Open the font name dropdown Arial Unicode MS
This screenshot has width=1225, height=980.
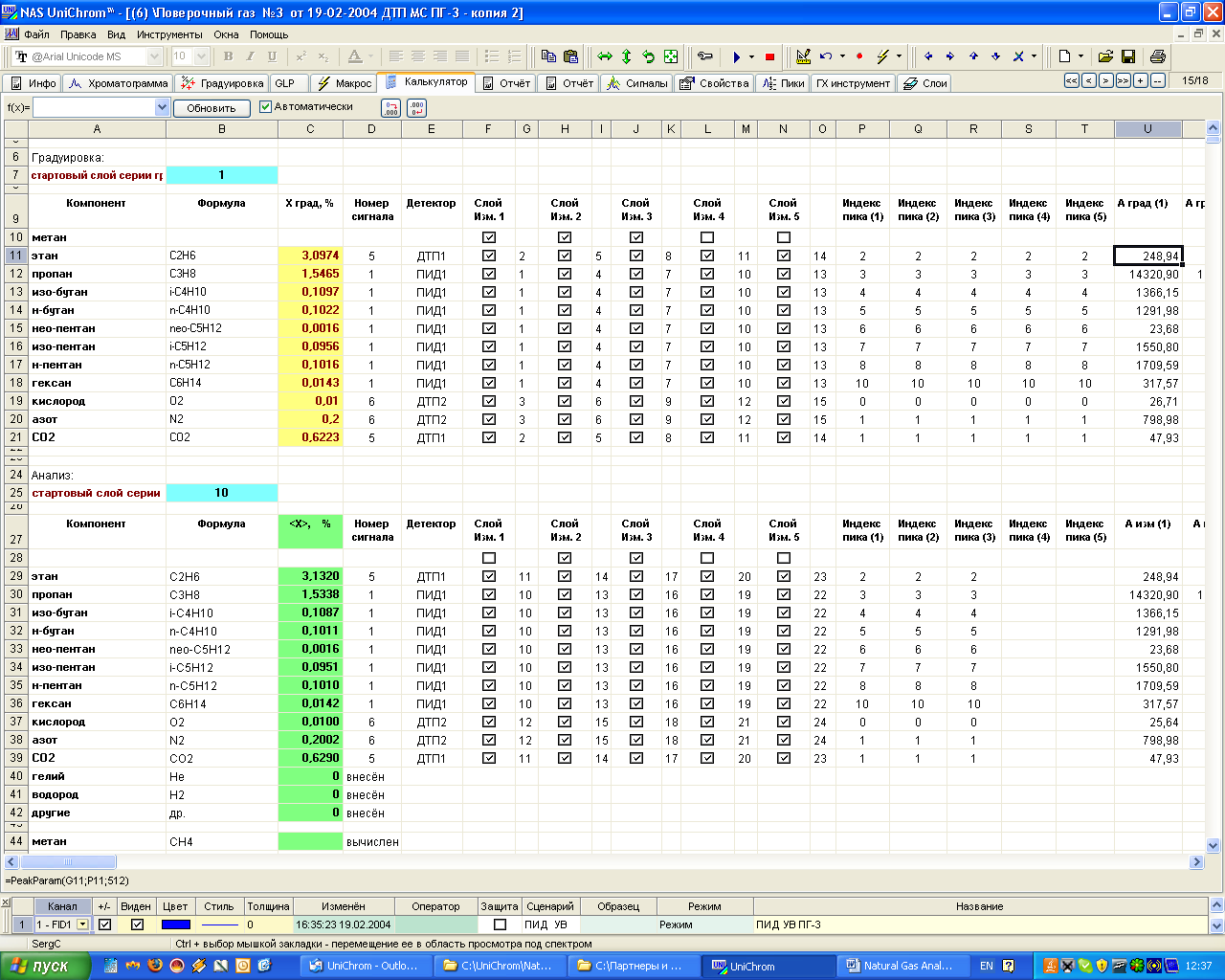(154, 56)
